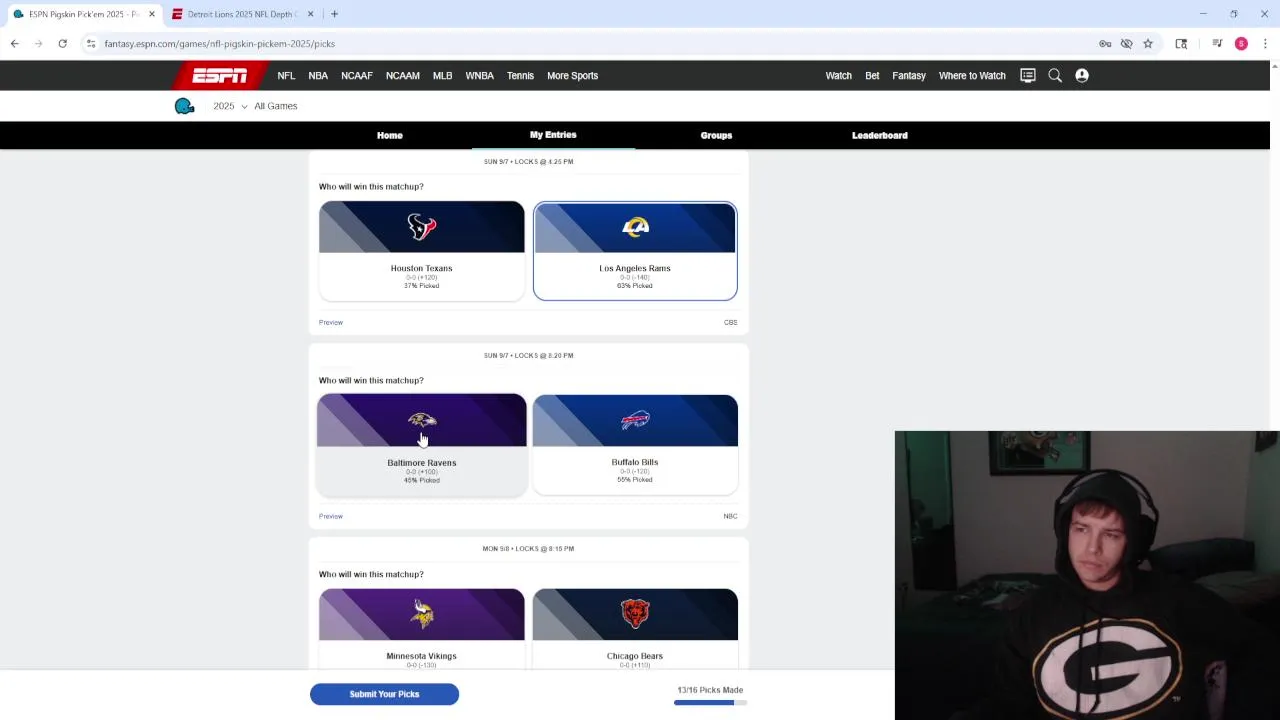The image size is (1280, 720).
Task: Bookmark this page with the star icon
Action: 1148,44
